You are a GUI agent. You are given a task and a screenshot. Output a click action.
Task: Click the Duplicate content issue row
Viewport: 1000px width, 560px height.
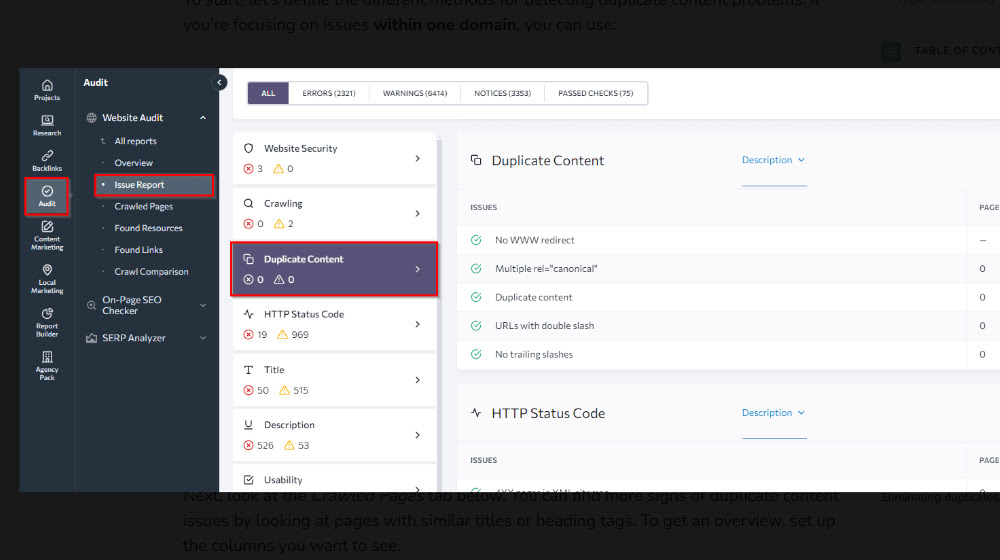pos(728,297)
